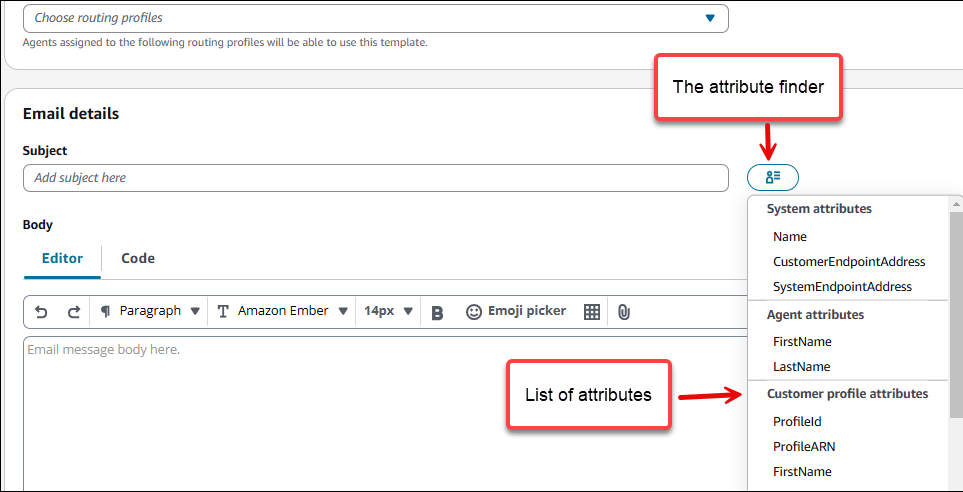Expand the Paragraph style dropdown
Image resolution: width=963 pixels, height=492 pixels.
150,311
